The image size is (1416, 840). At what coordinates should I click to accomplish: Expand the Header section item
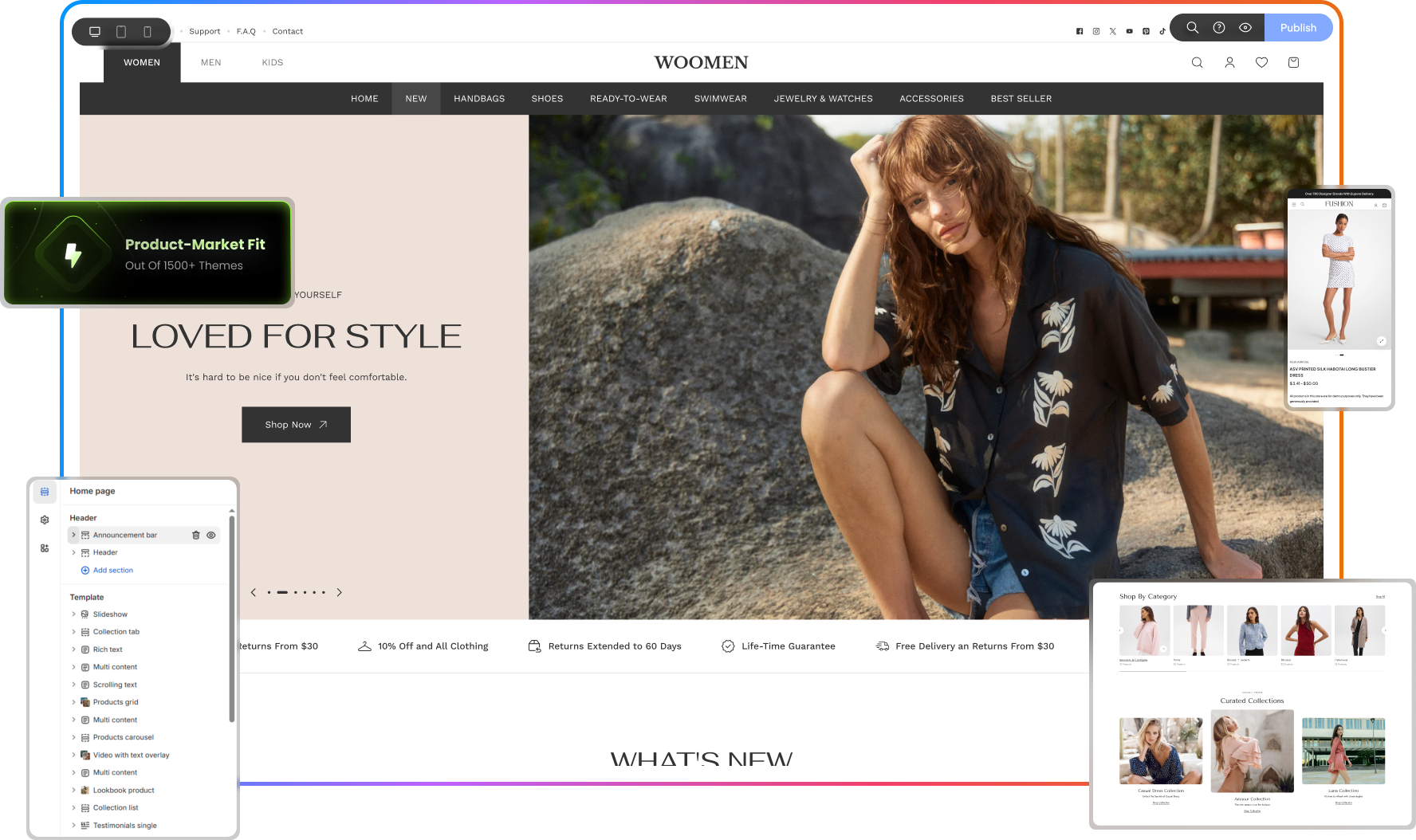point(73,552)
